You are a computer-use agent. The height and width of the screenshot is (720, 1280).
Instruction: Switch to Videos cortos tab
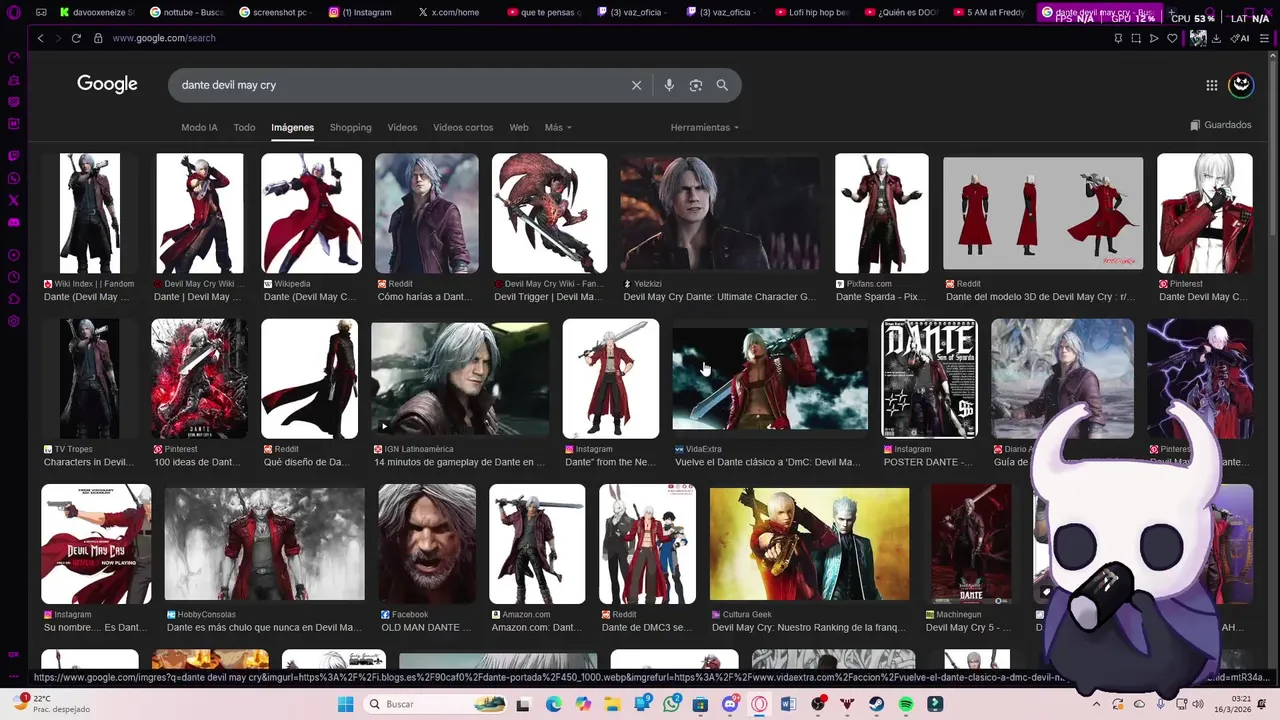point(463,128)
